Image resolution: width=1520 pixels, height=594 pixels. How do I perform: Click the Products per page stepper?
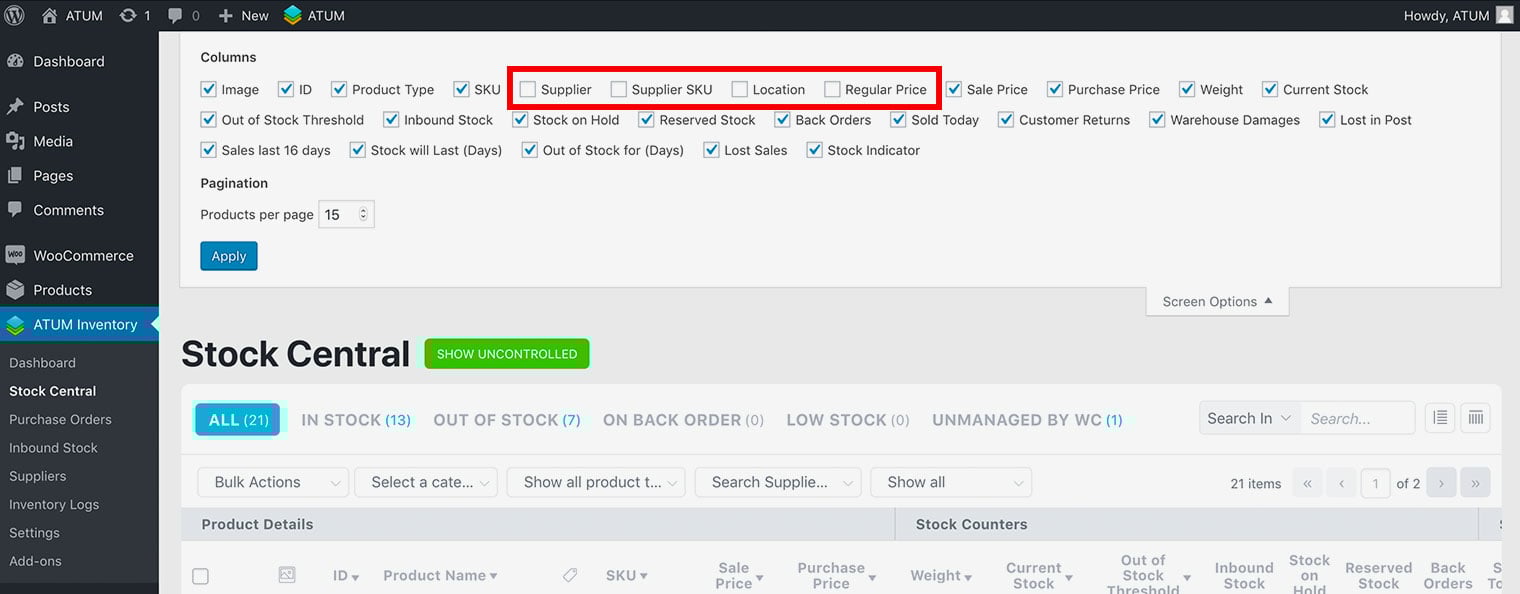362,214
